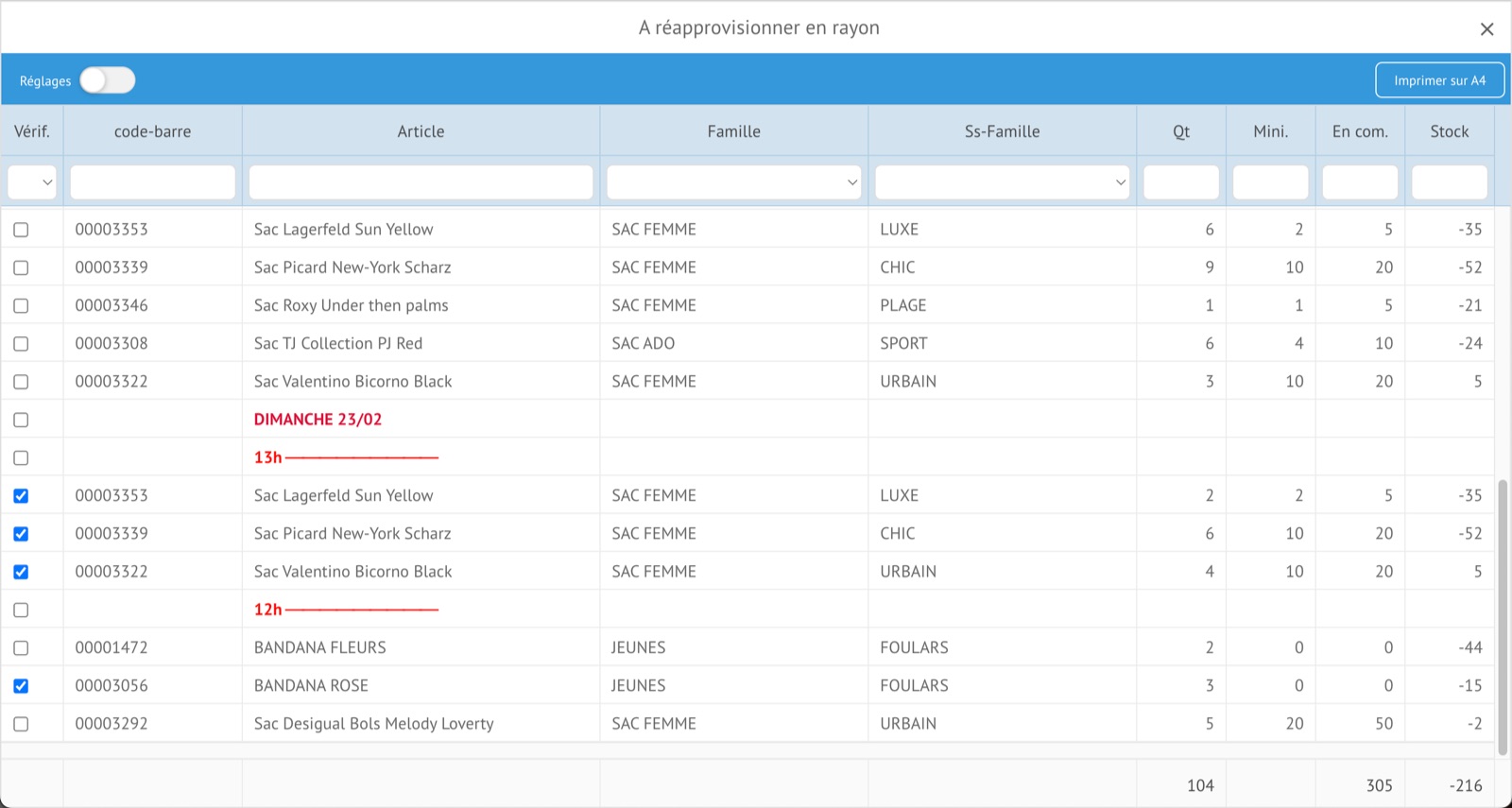
Task: Expand the Famille filter dropdown
Action: [733, 182]
